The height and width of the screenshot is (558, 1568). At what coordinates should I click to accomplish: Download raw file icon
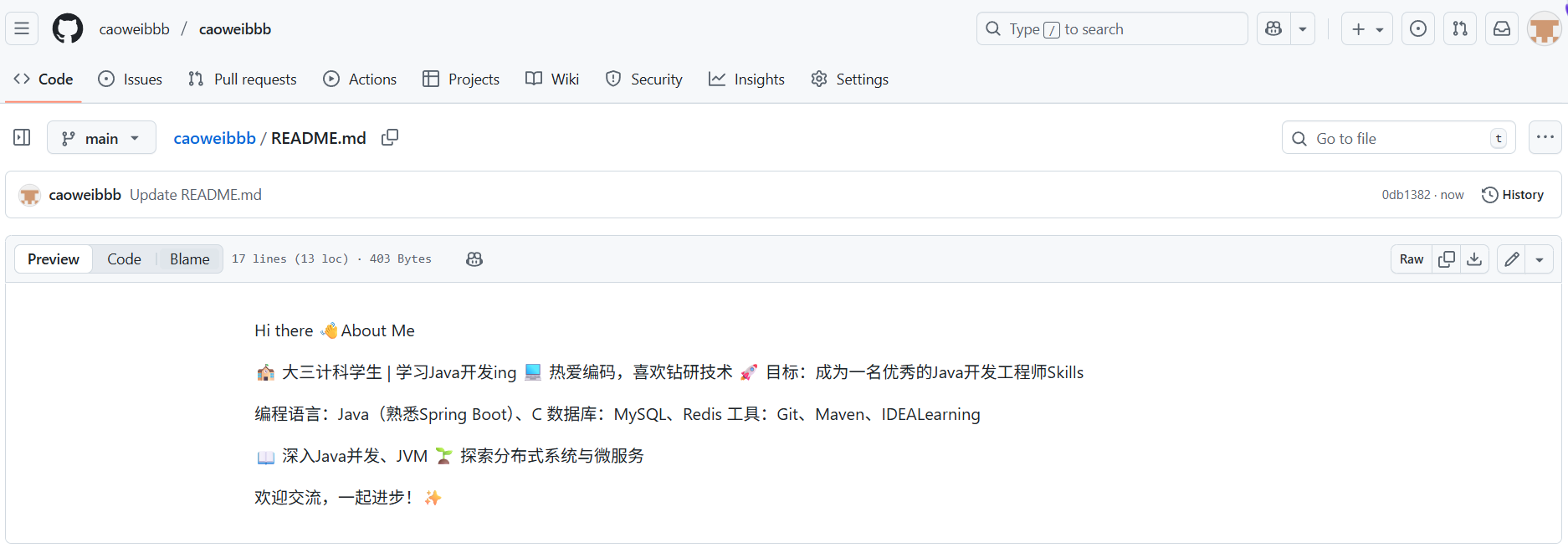point(1474,259)
